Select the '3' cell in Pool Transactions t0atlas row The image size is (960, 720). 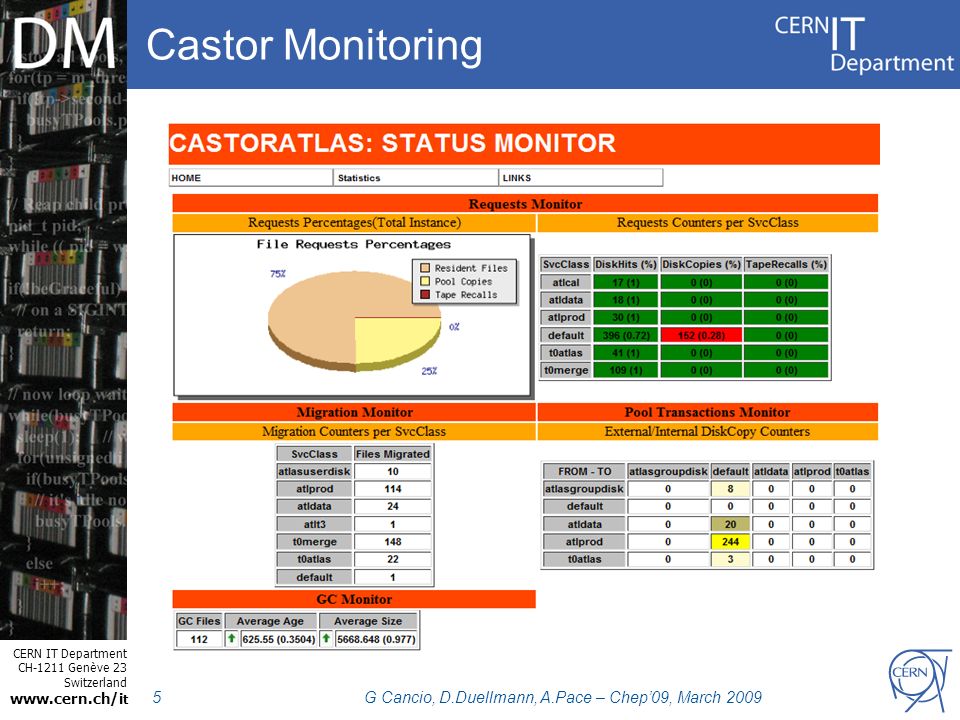coord(730,559)
